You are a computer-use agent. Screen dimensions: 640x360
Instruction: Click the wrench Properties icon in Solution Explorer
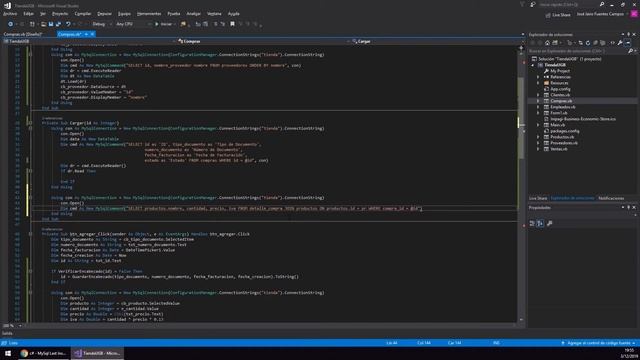[x=620, y=43]
